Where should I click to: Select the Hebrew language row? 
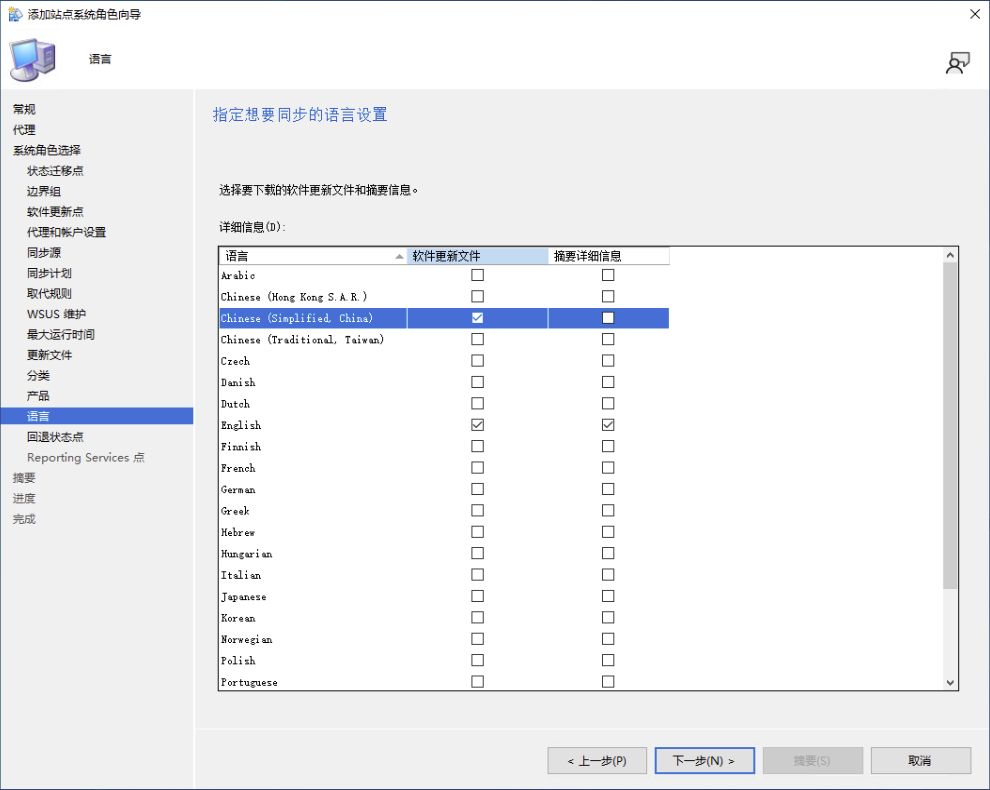coord(444,532)
